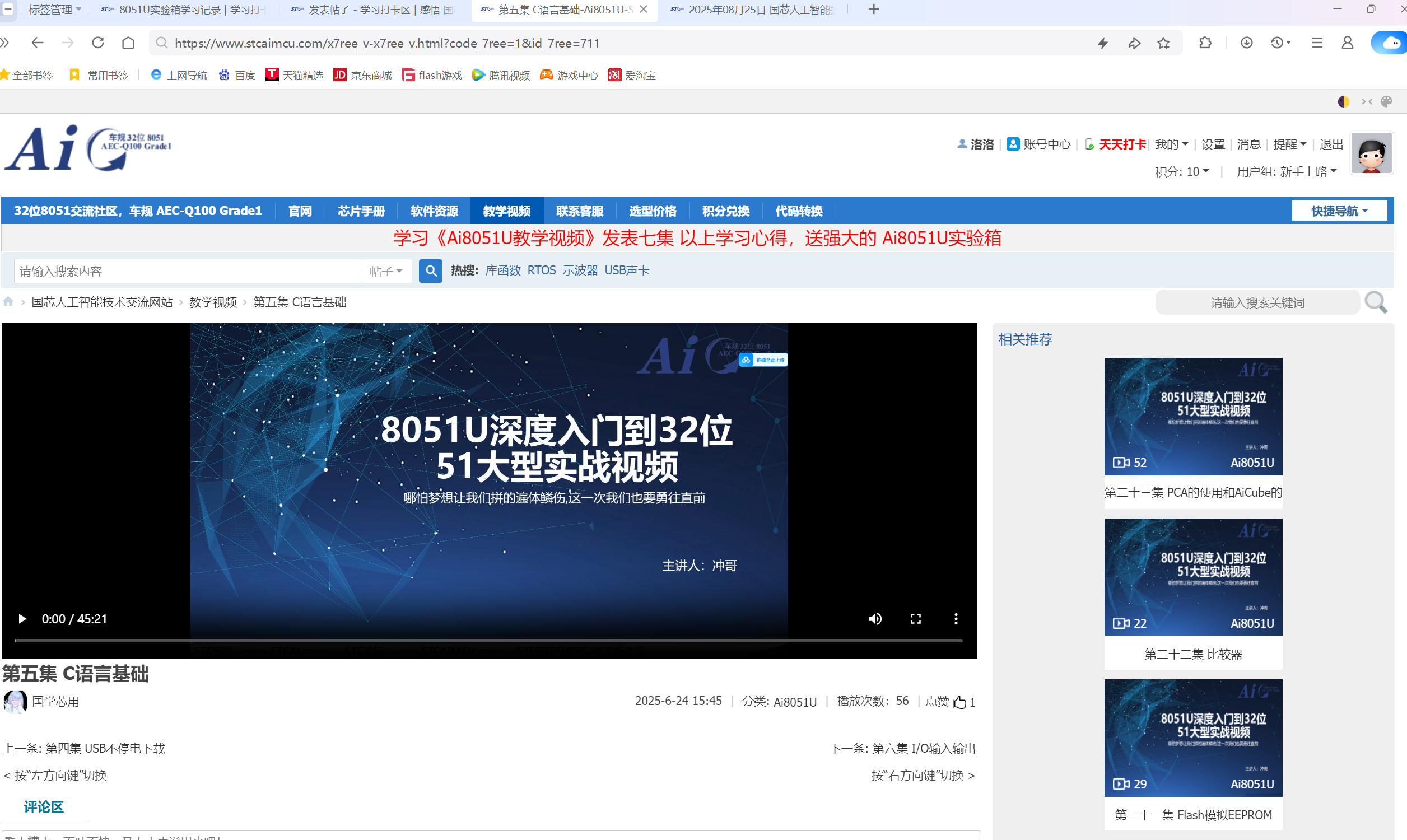This screenshot has height=840, width=1407.
Task: Open the video's three-dot more options
Action: click(x=956, y=619)
